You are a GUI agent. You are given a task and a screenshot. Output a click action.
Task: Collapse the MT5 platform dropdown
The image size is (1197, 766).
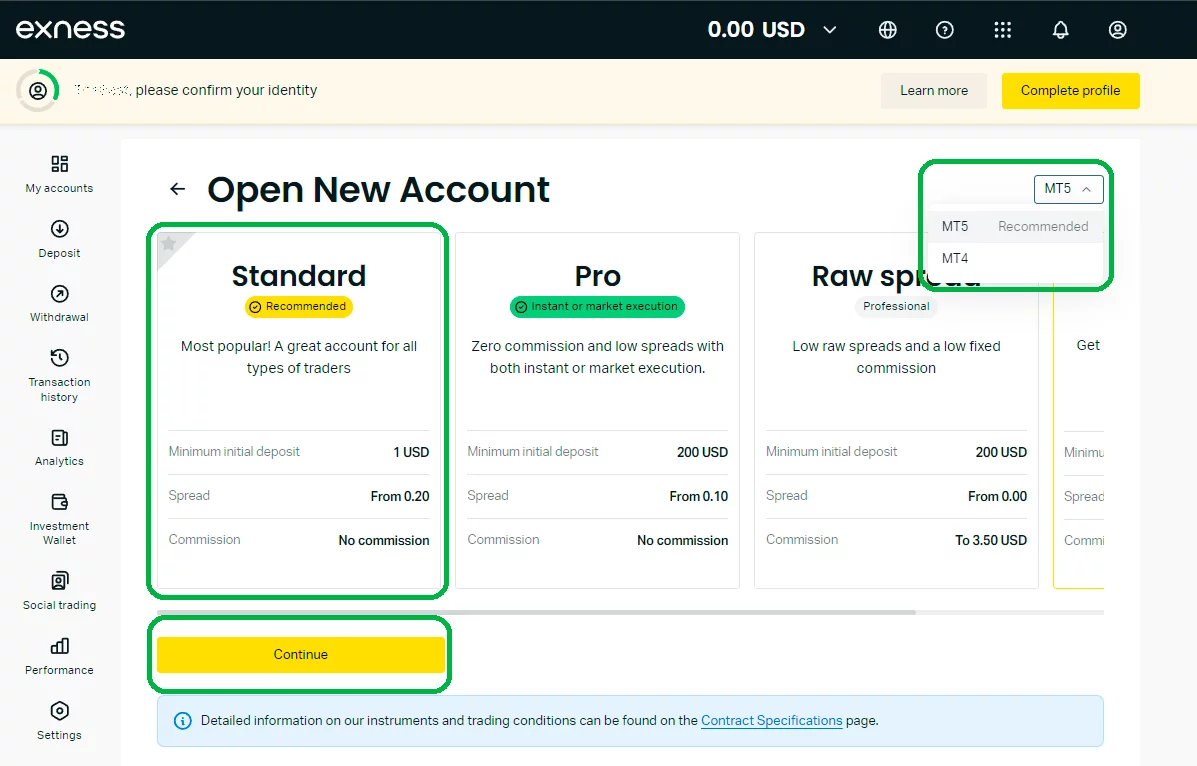[1068, 189]
